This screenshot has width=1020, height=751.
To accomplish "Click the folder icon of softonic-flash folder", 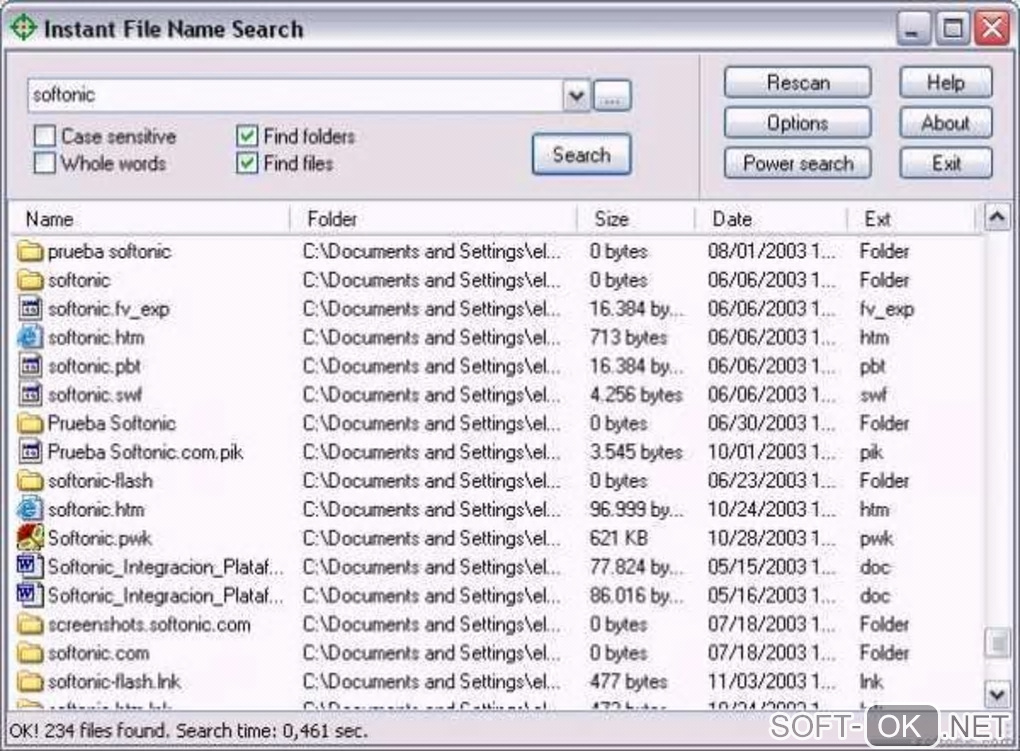I will pos(29,480).
